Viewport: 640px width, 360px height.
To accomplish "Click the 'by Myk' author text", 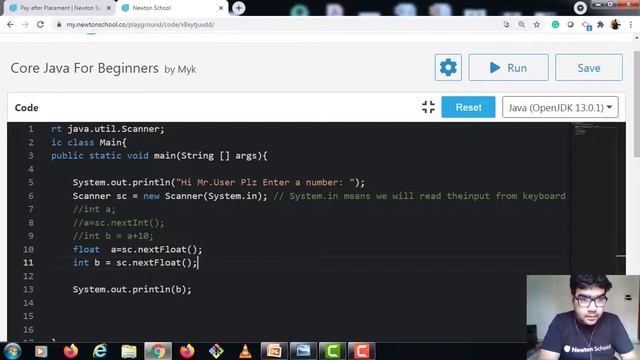I will coord(180,69).
